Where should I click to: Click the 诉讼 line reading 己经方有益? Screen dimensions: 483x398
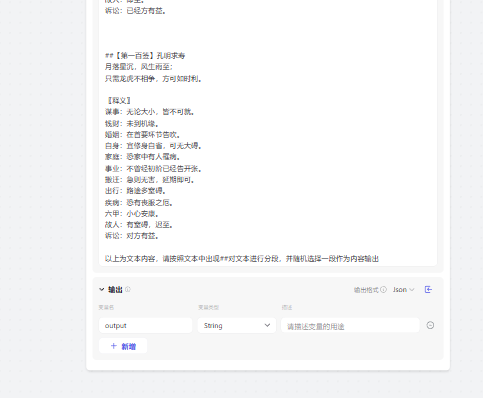[135, 11]
